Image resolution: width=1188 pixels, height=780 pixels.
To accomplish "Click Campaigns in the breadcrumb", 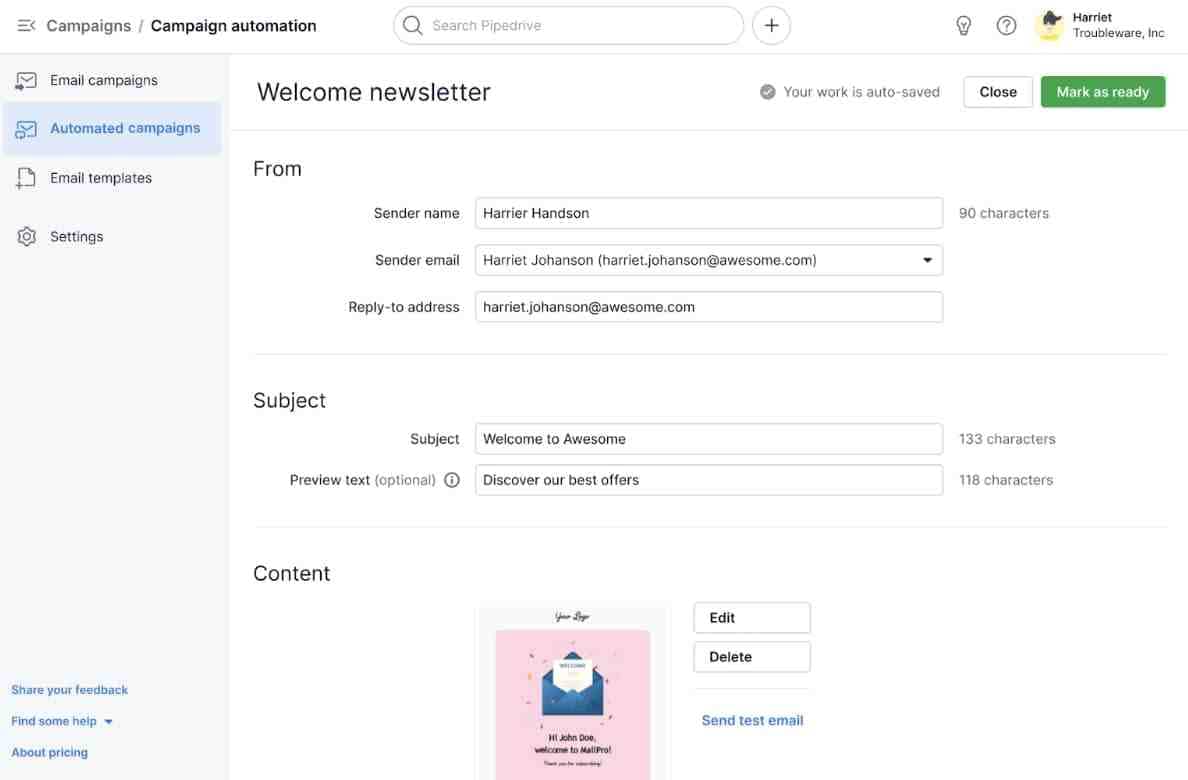I will click(88, 26).
